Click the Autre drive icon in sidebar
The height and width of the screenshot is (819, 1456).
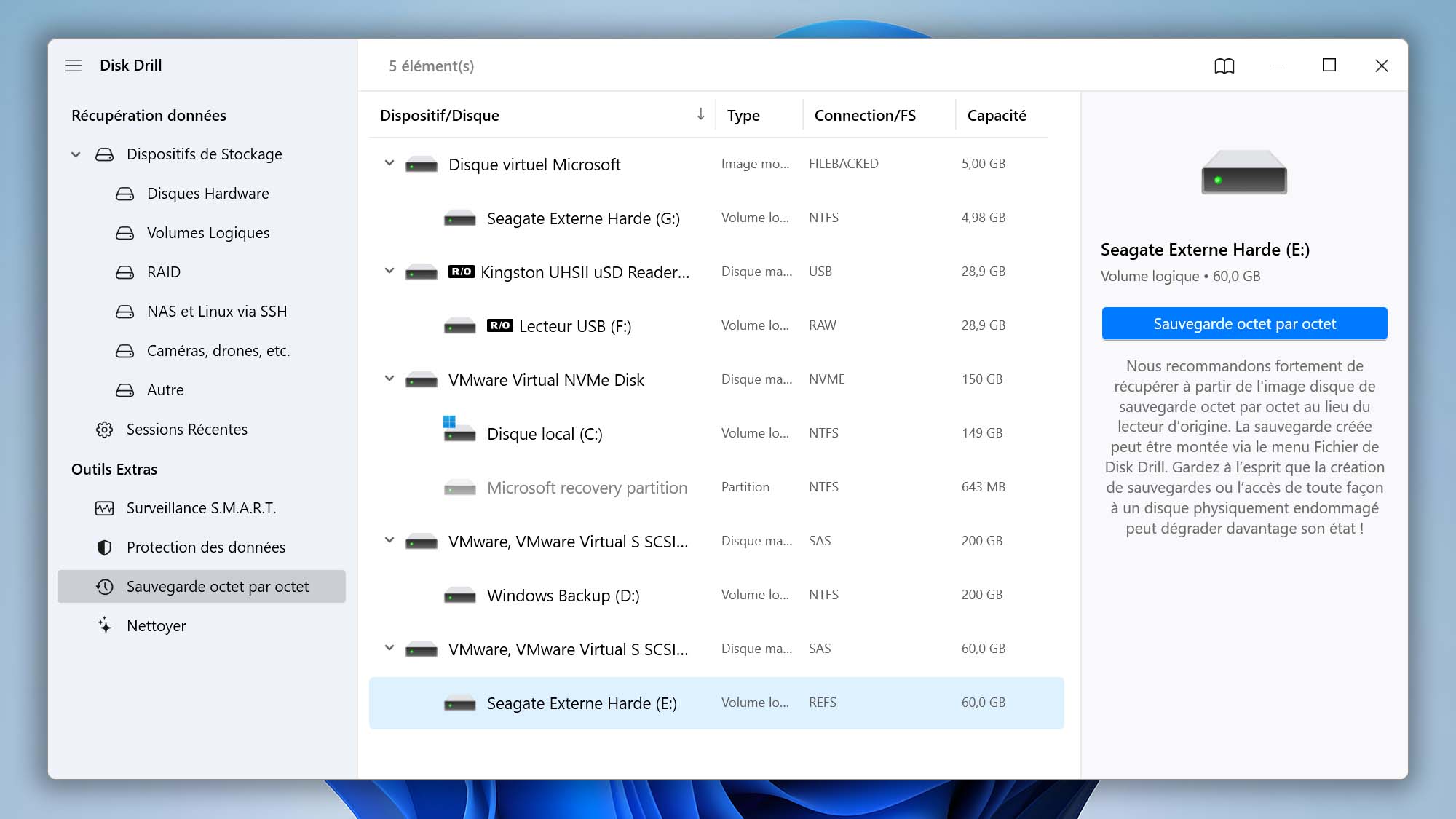pos(125,390)
